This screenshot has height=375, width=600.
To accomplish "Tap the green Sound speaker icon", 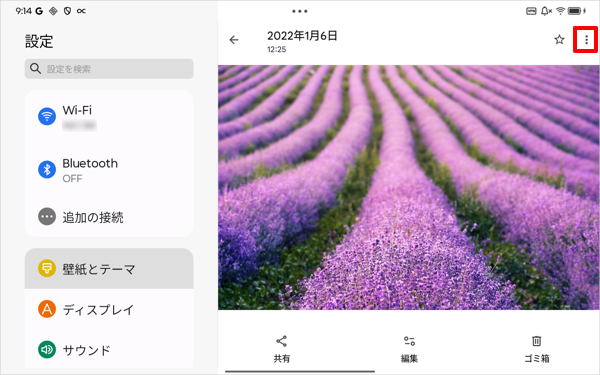I will click(x=47, y=349).
